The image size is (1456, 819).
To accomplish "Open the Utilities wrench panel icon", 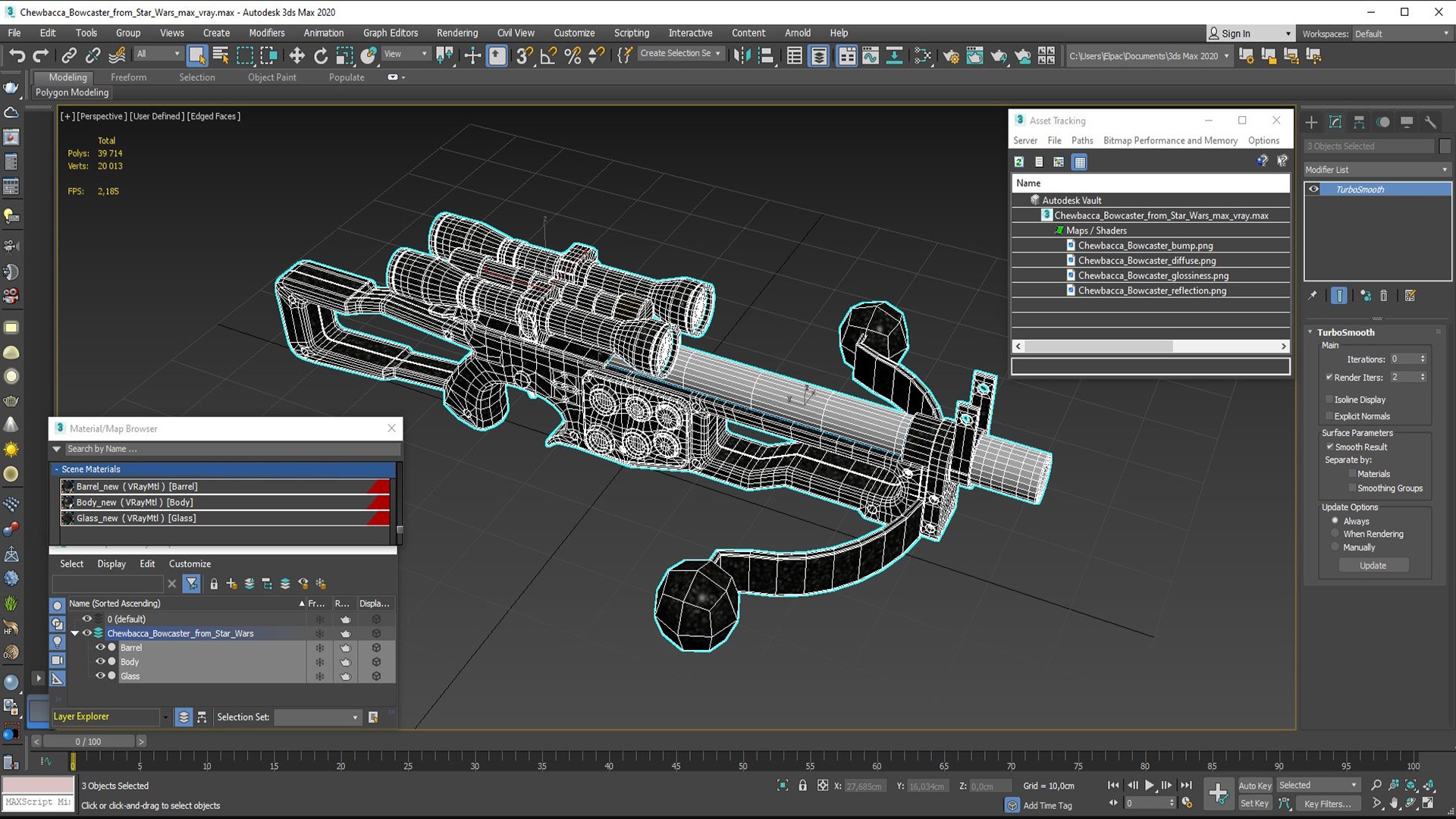I will click(1430, 122).
